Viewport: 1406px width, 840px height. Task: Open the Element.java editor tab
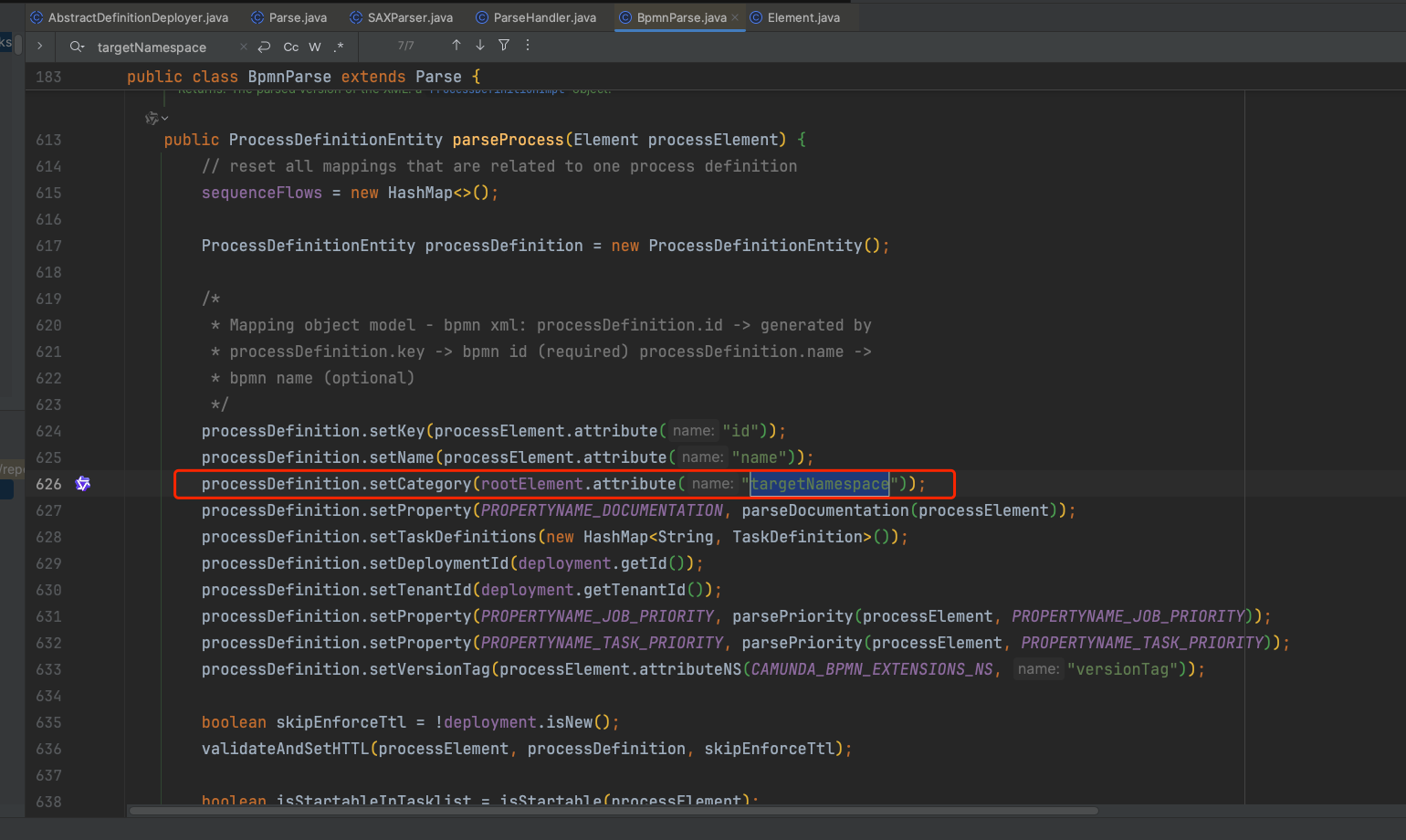[803, 17]
